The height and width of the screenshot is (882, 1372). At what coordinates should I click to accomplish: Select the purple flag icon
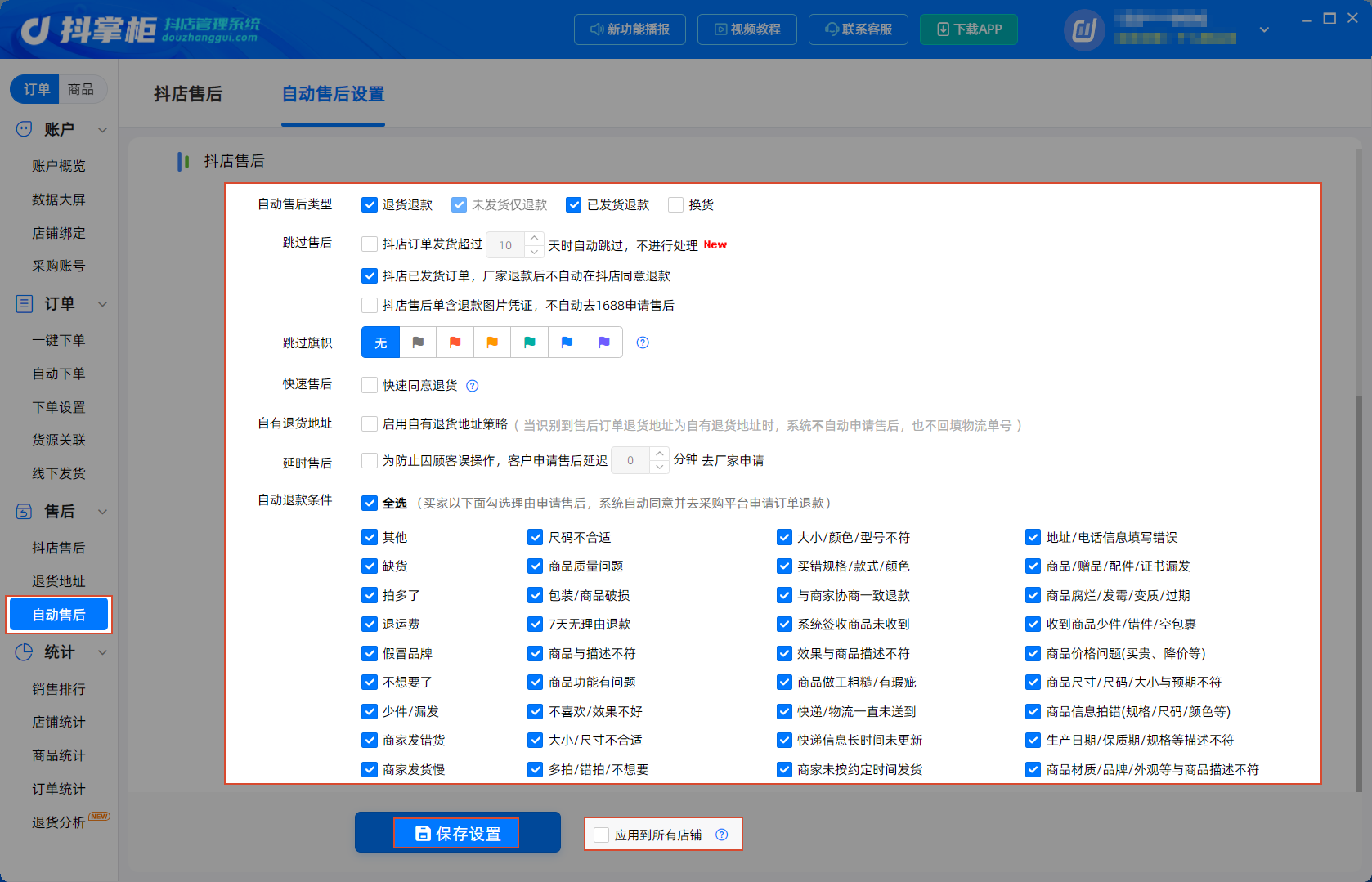pos(604,343)
